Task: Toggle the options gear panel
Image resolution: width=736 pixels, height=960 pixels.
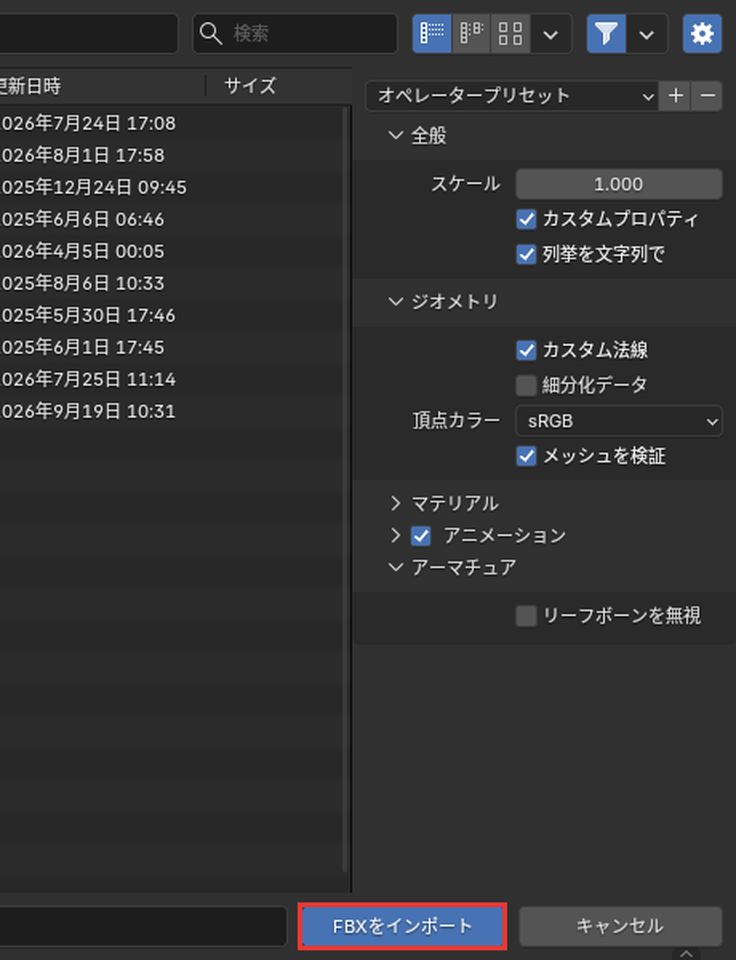Action: (702, 33)
